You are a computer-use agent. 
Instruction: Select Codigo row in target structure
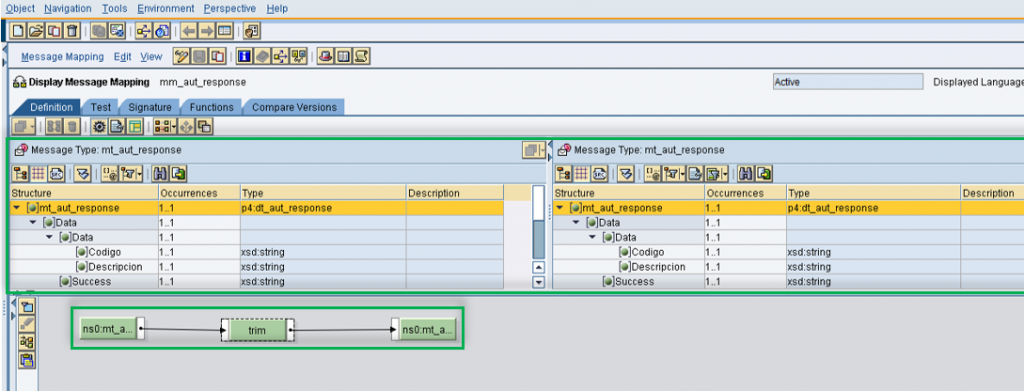[788, 252]
